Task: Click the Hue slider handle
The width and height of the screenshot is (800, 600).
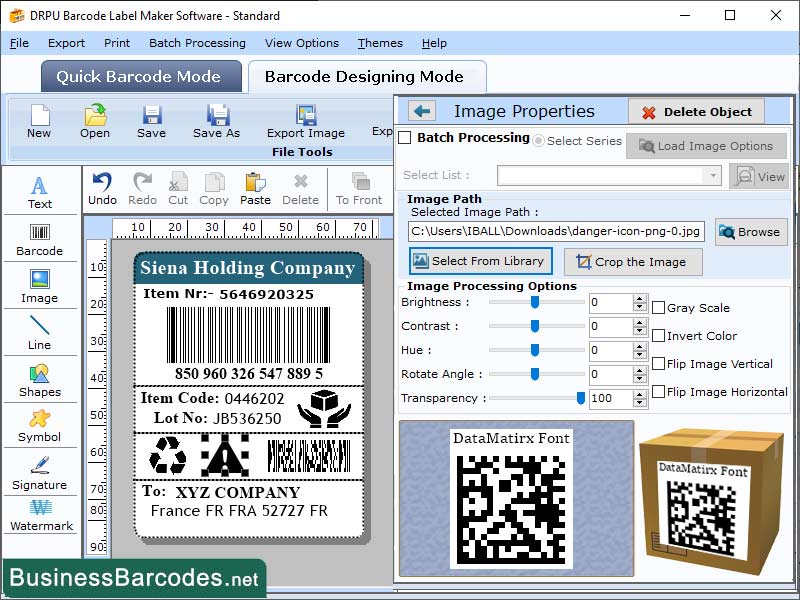Action: [x=535, y=350]
